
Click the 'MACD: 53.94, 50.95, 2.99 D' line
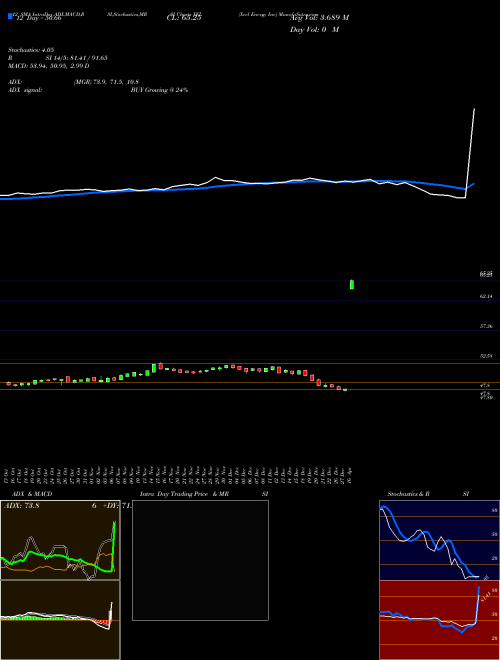(x=48, y=66)
